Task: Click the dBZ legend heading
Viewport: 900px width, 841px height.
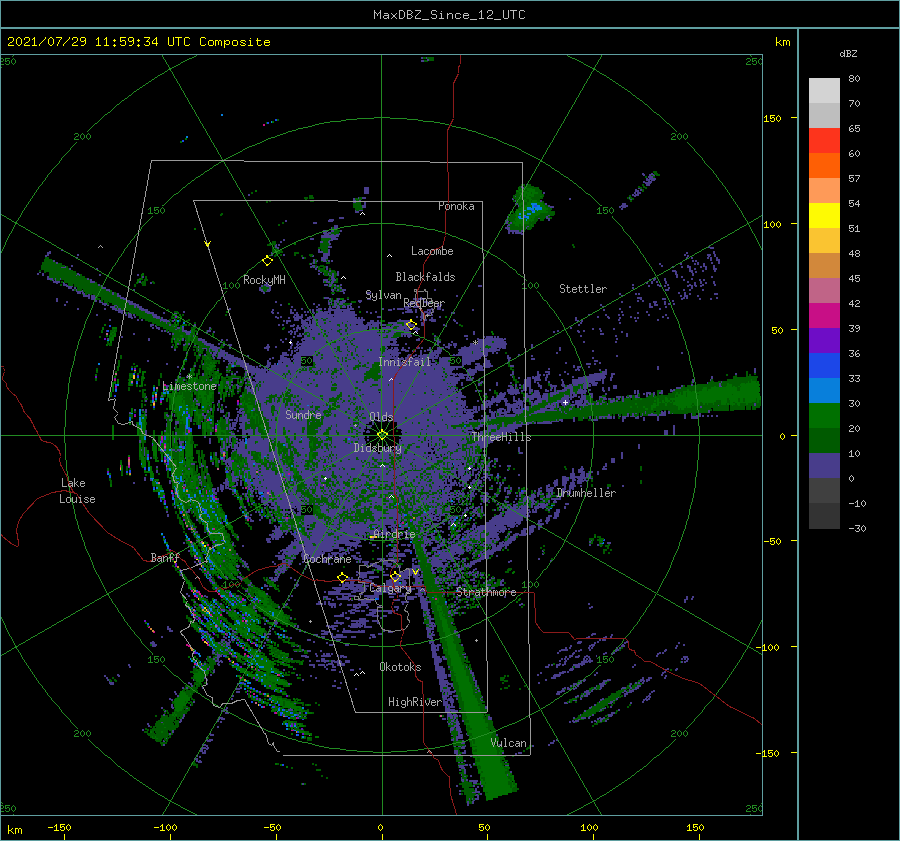Action: coord(848,53)
